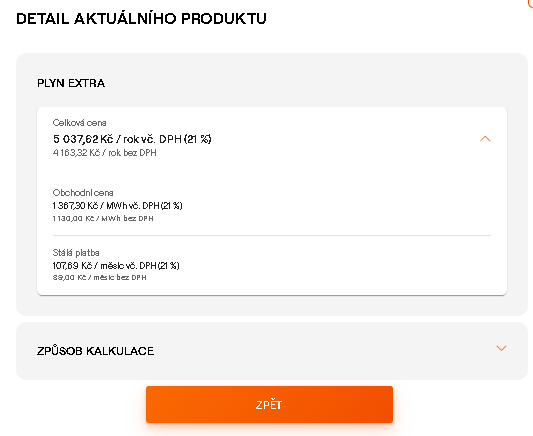Select the PLYN EXTRA product heading

pyautogui.click(x=71, y=83)
